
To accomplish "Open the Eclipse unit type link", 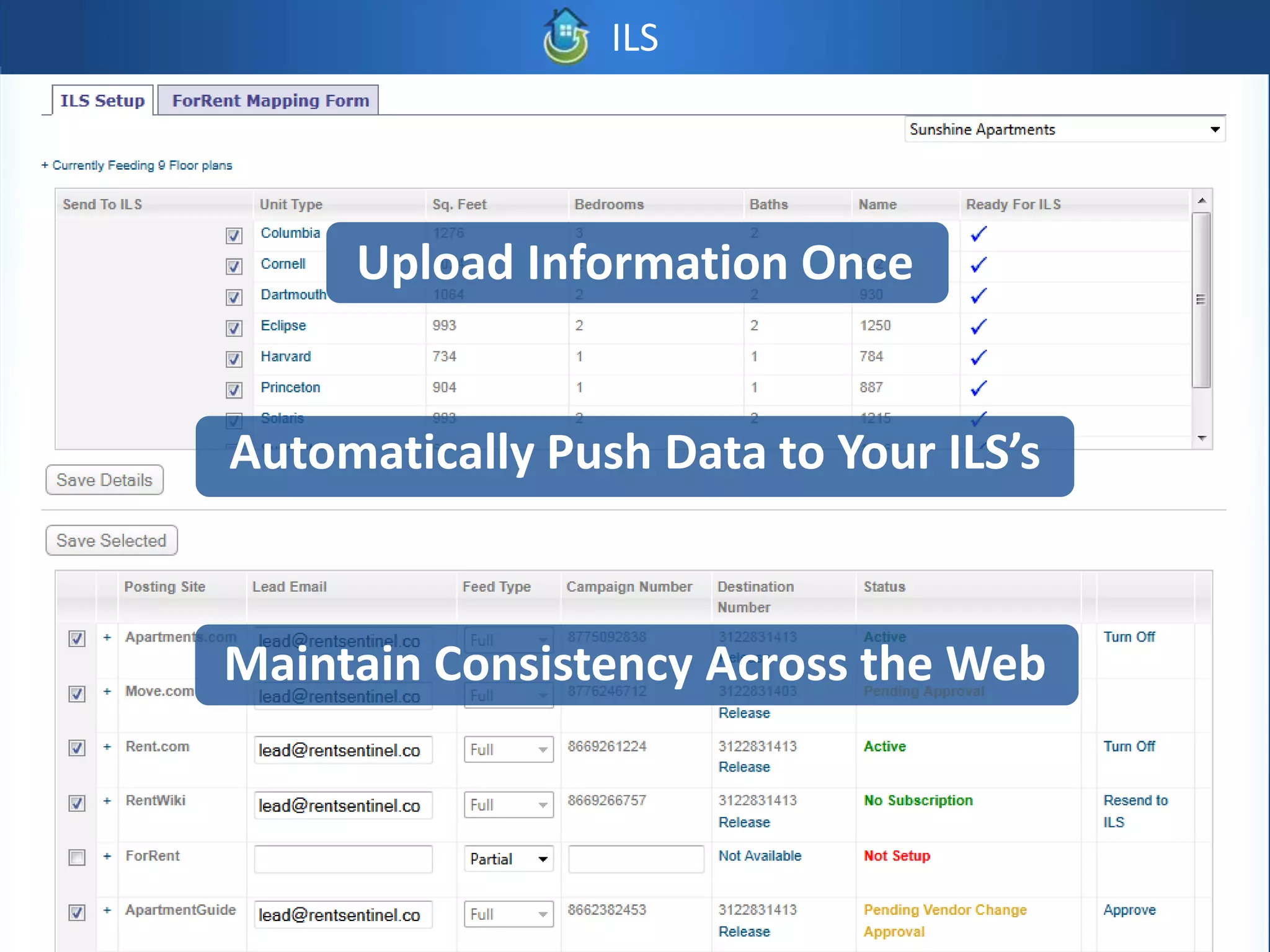I will (x=283, y=325).
